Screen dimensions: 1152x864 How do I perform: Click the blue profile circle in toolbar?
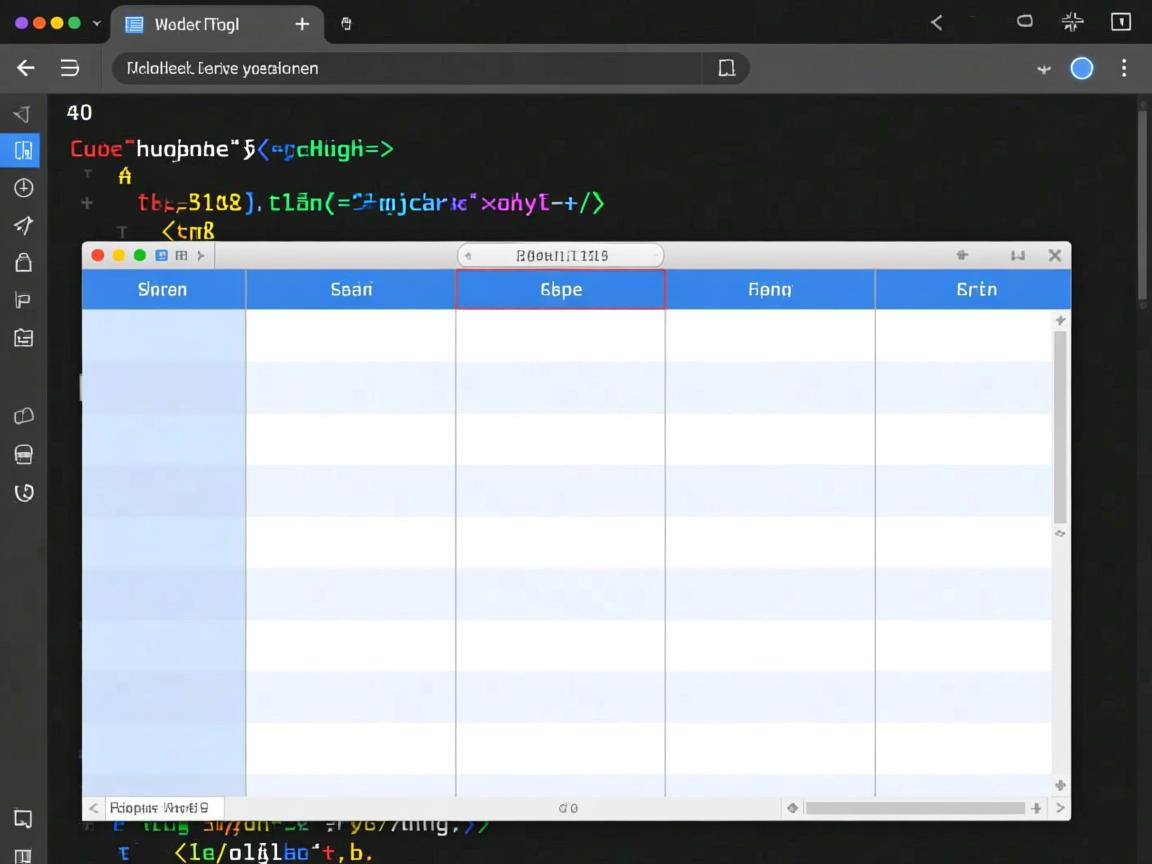tap(1081, 68)
